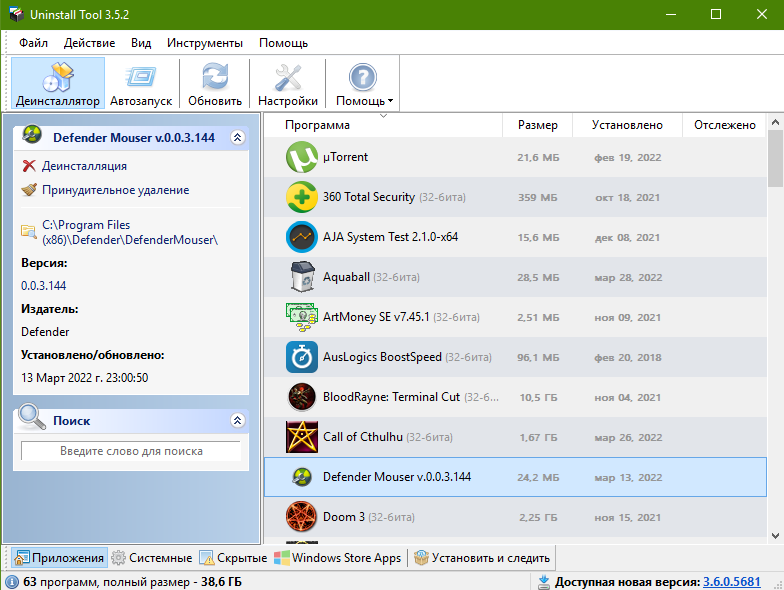Open the 3.6.0.5681 new version link
Viewport: 784px width, 590px height.
coord(732,582)
